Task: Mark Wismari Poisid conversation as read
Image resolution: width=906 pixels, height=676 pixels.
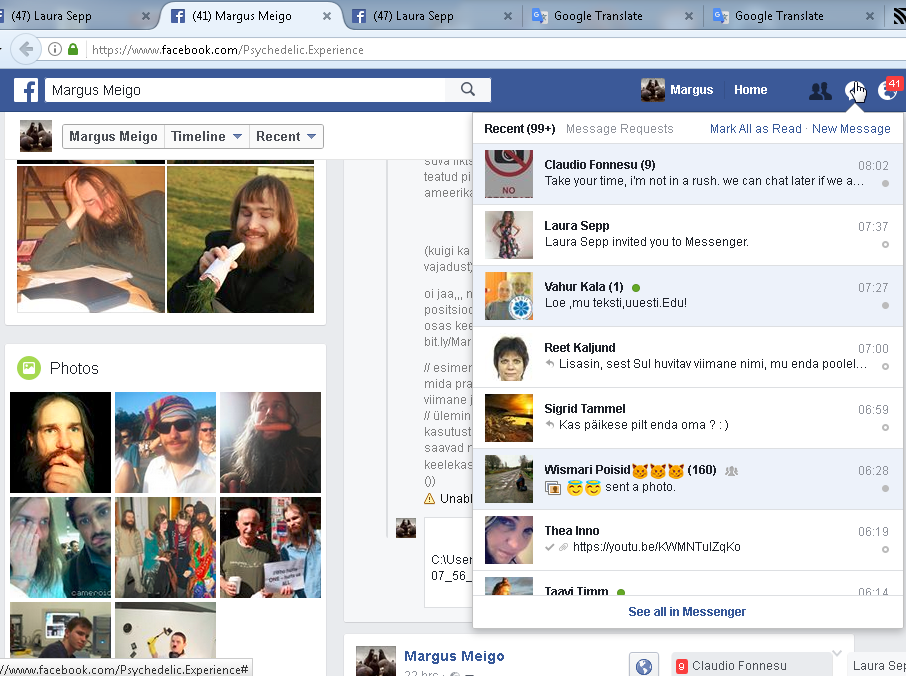Action: coord(885,489)
